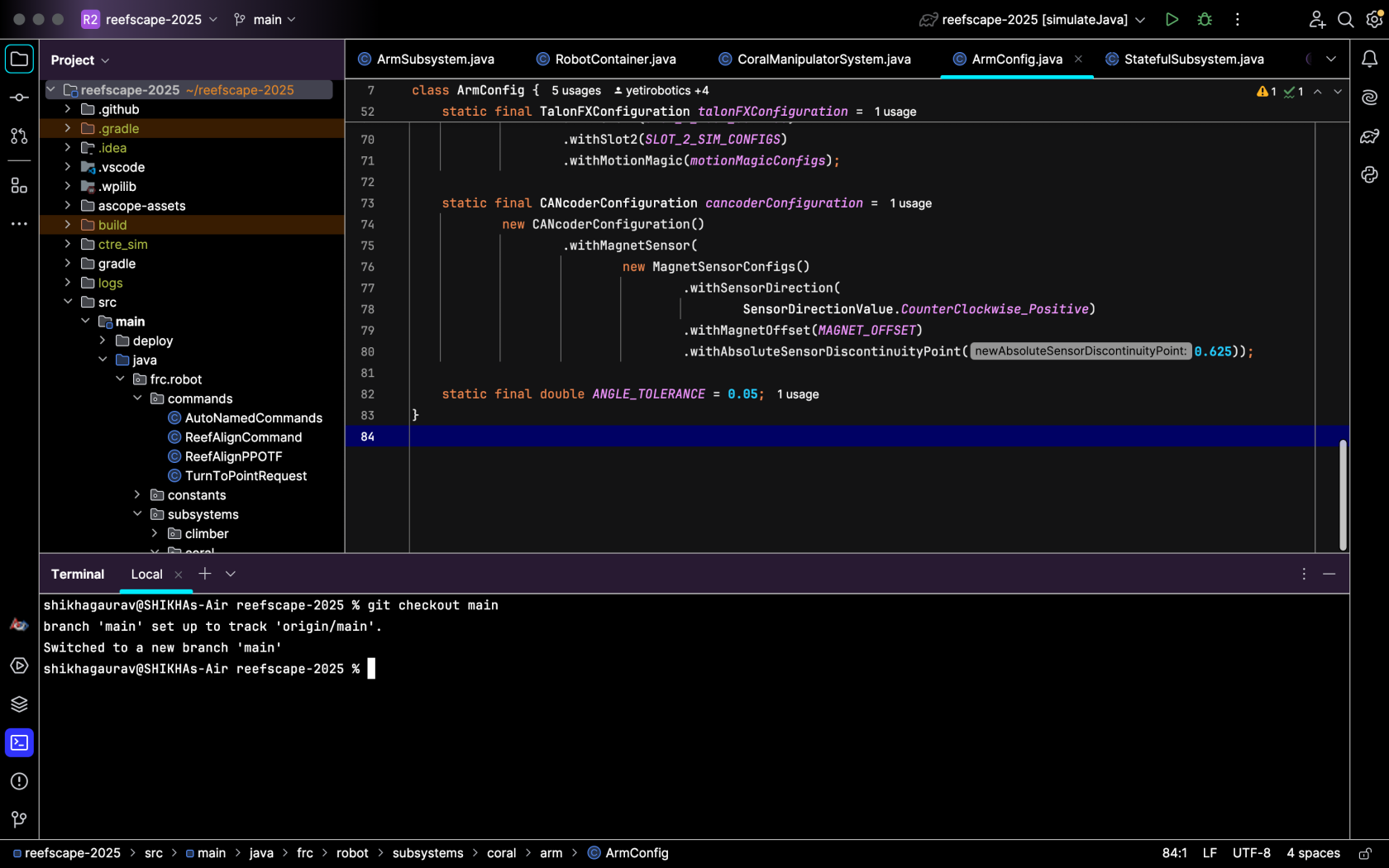
Task: Click the Search Everywhere magnifier
Action: coord(1346,19)
